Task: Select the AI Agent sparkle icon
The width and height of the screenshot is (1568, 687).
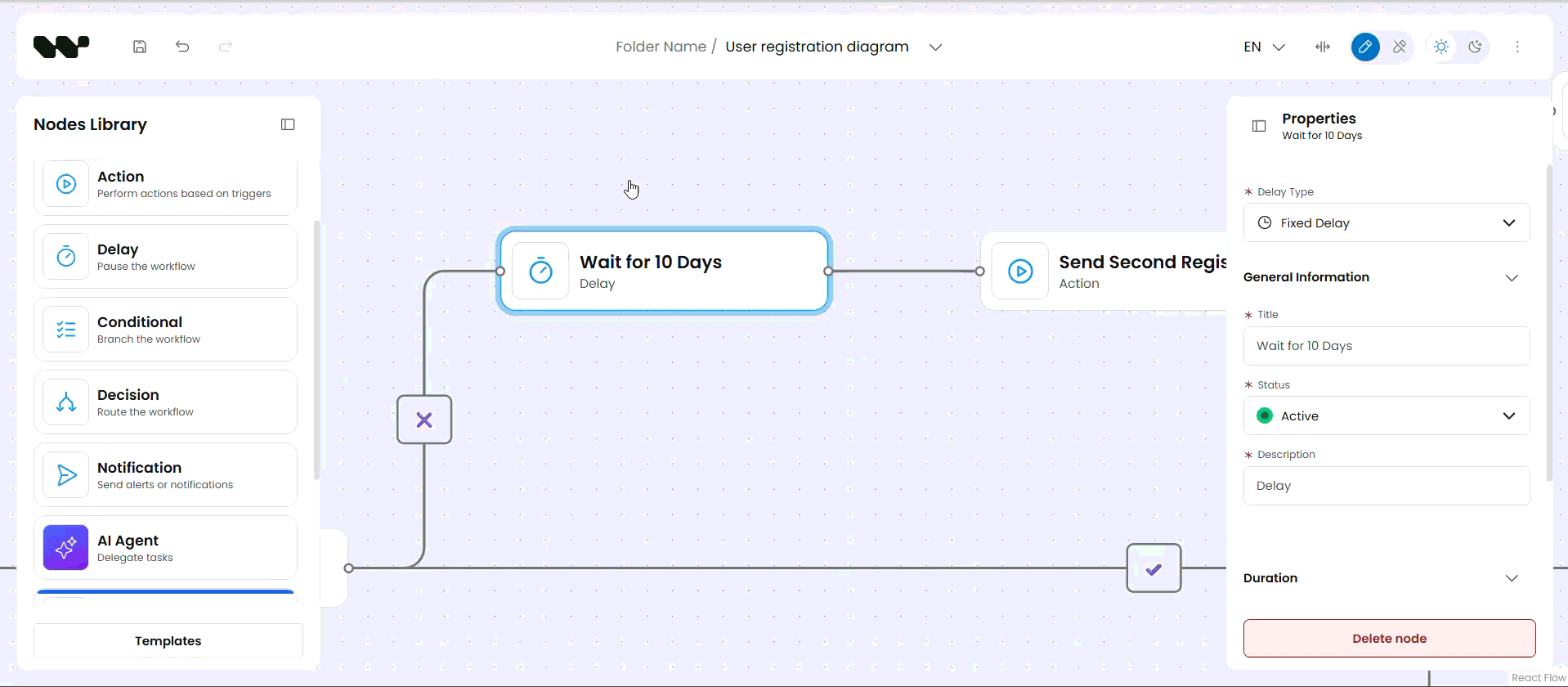Action: (66, 548)
